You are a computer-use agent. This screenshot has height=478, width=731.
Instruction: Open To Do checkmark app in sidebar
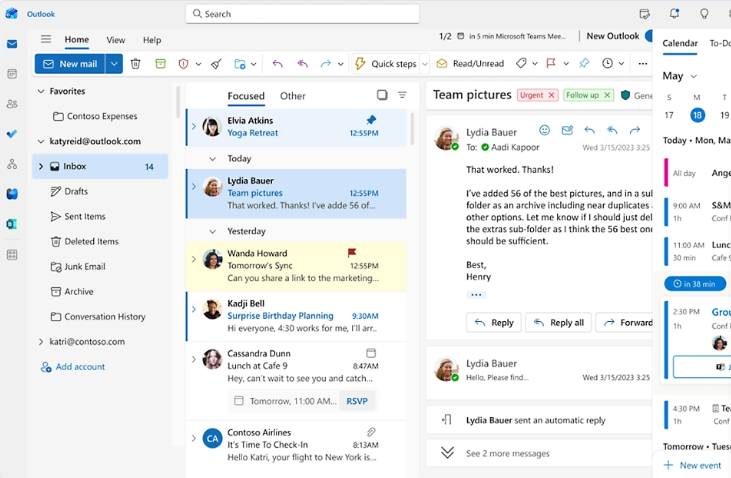pos(12,134)
